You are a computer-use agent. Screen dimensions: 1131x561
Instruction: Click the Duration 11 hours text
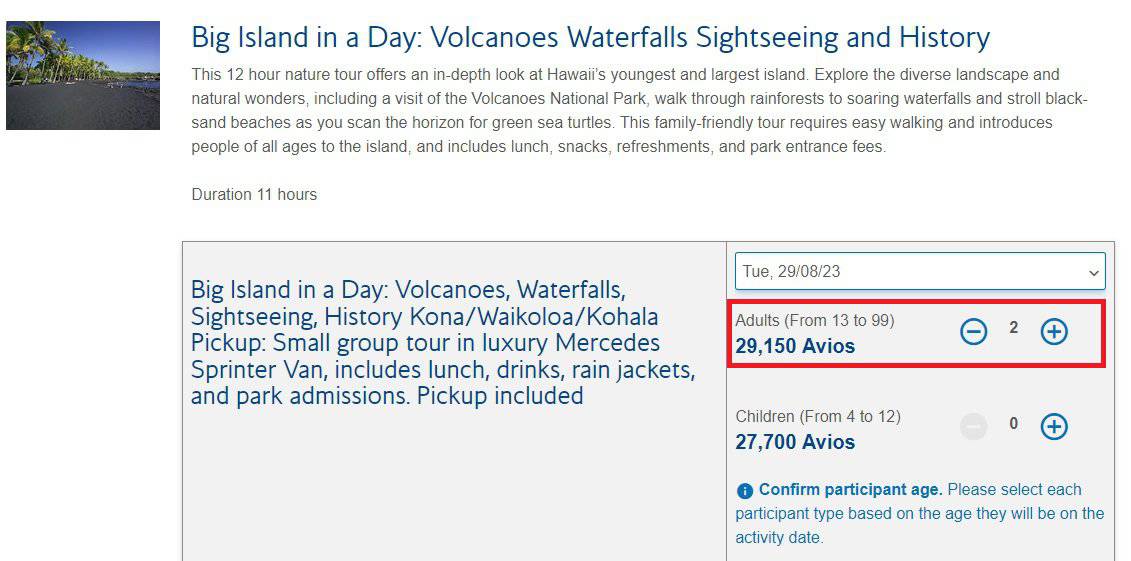click(254, 195)
